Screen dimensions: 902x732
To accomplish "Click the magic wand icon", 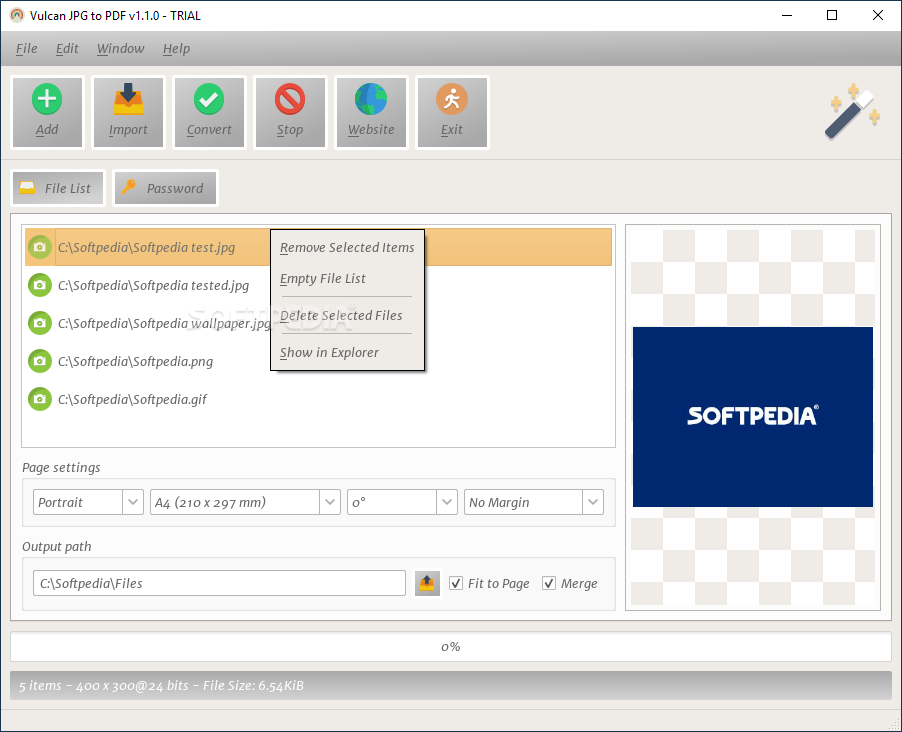I will tap(853, 112).
